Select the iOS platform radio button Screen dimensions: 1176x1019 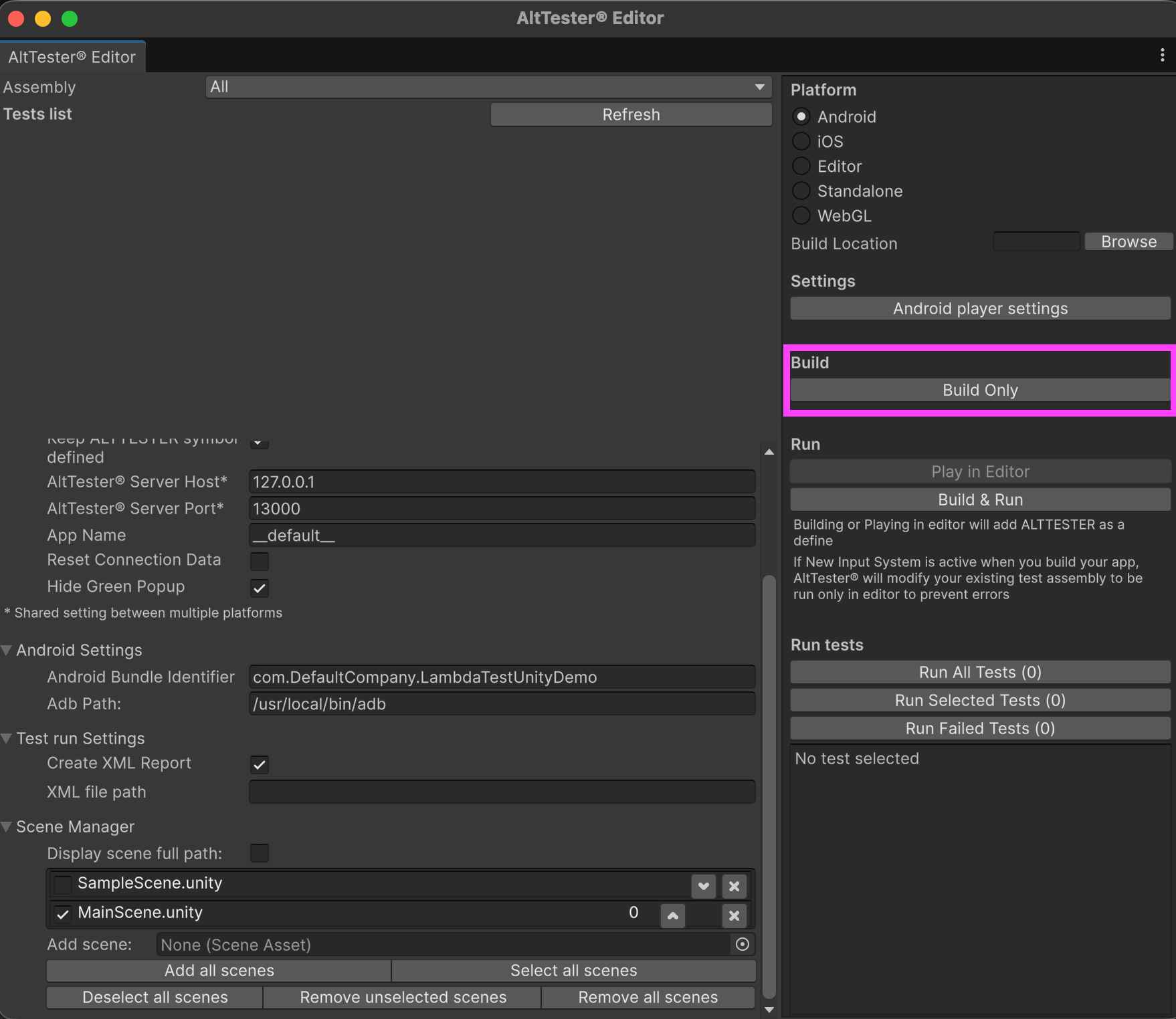pos(801,141)
